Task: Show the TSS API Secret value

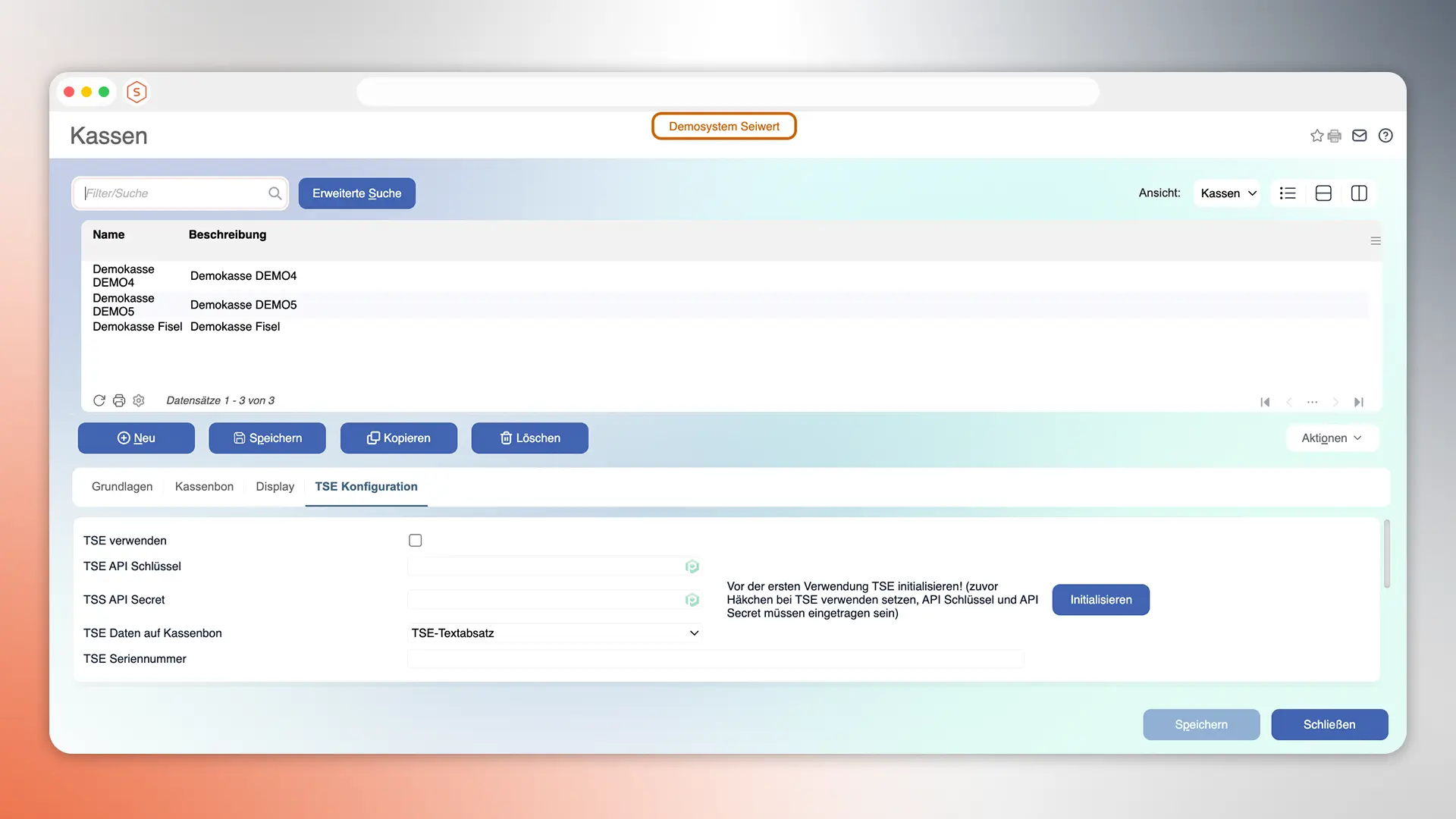Action: coord(692,600)
